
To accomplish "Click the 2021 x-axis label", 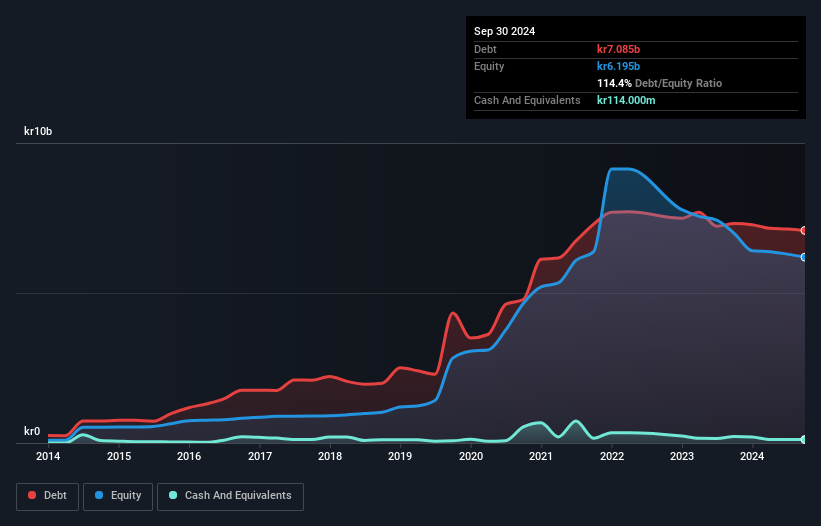I will (x=541, y=456).
